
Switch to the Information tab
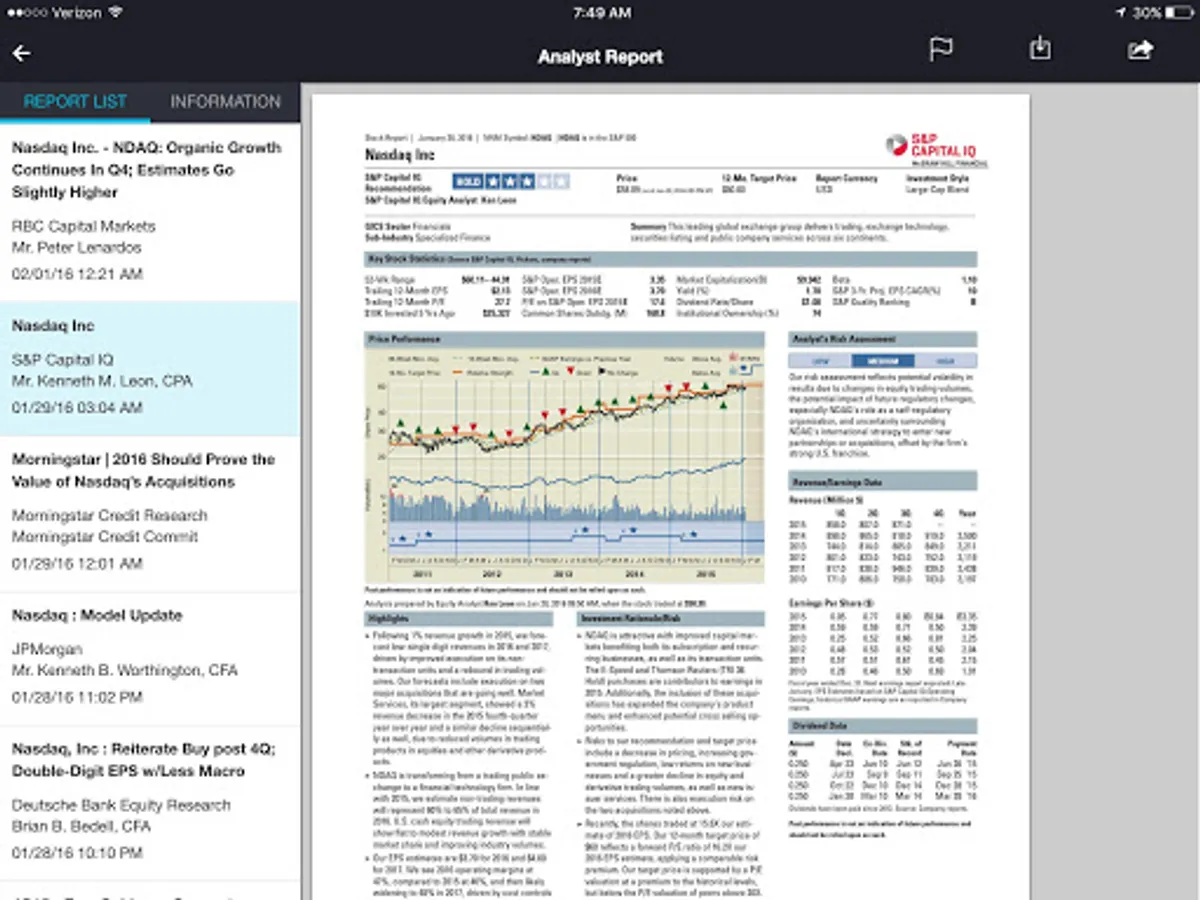tap(225, 102)
